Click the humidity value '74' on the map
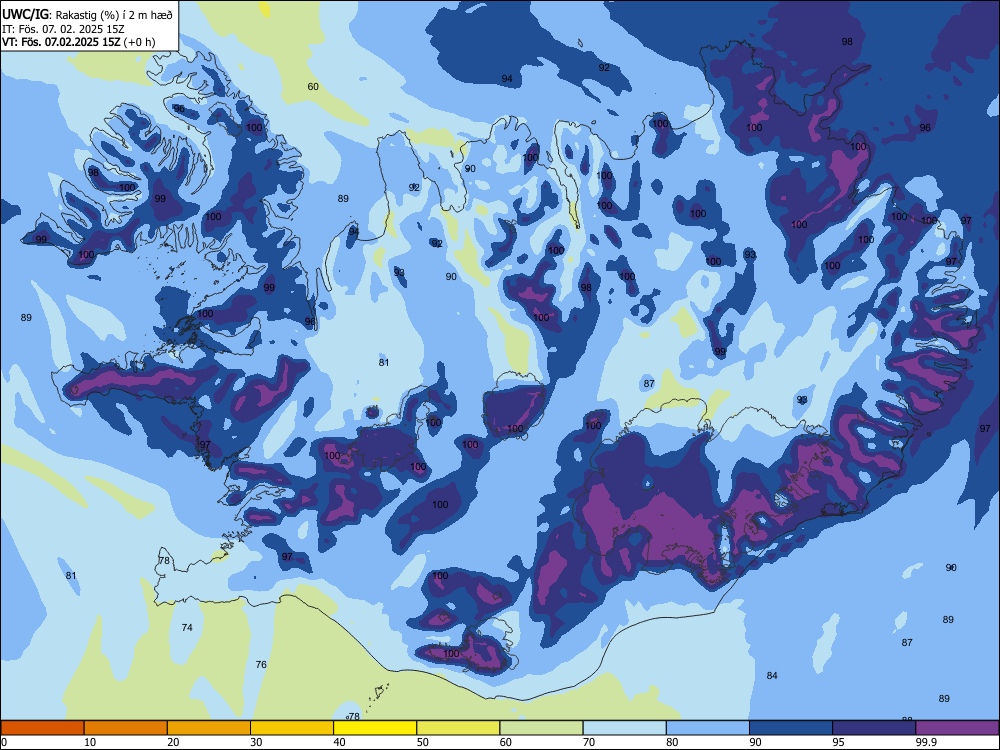Viewport: 1000px width, 750px height. pos(187,628)
